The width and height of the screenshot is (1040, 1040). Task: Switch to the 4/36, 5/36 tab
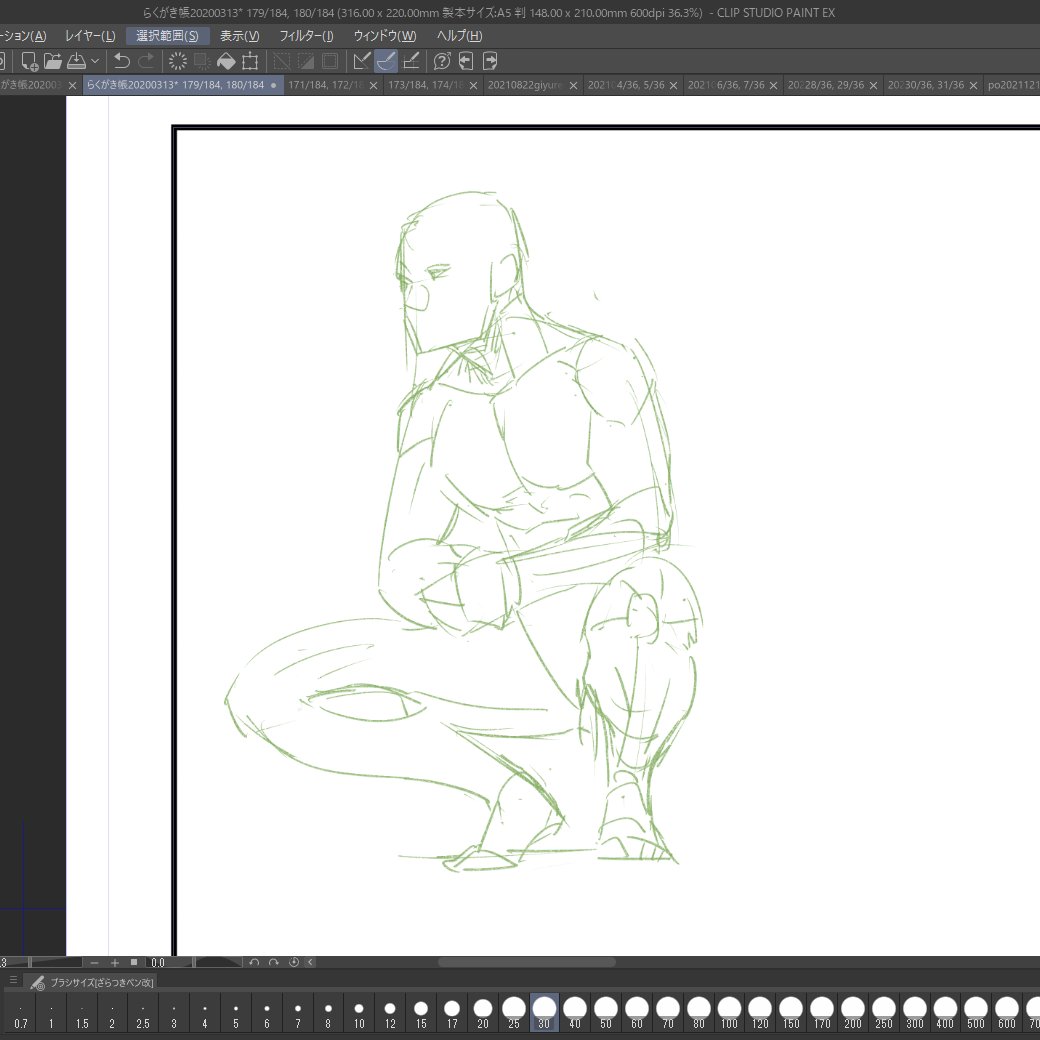click(626, 85)
